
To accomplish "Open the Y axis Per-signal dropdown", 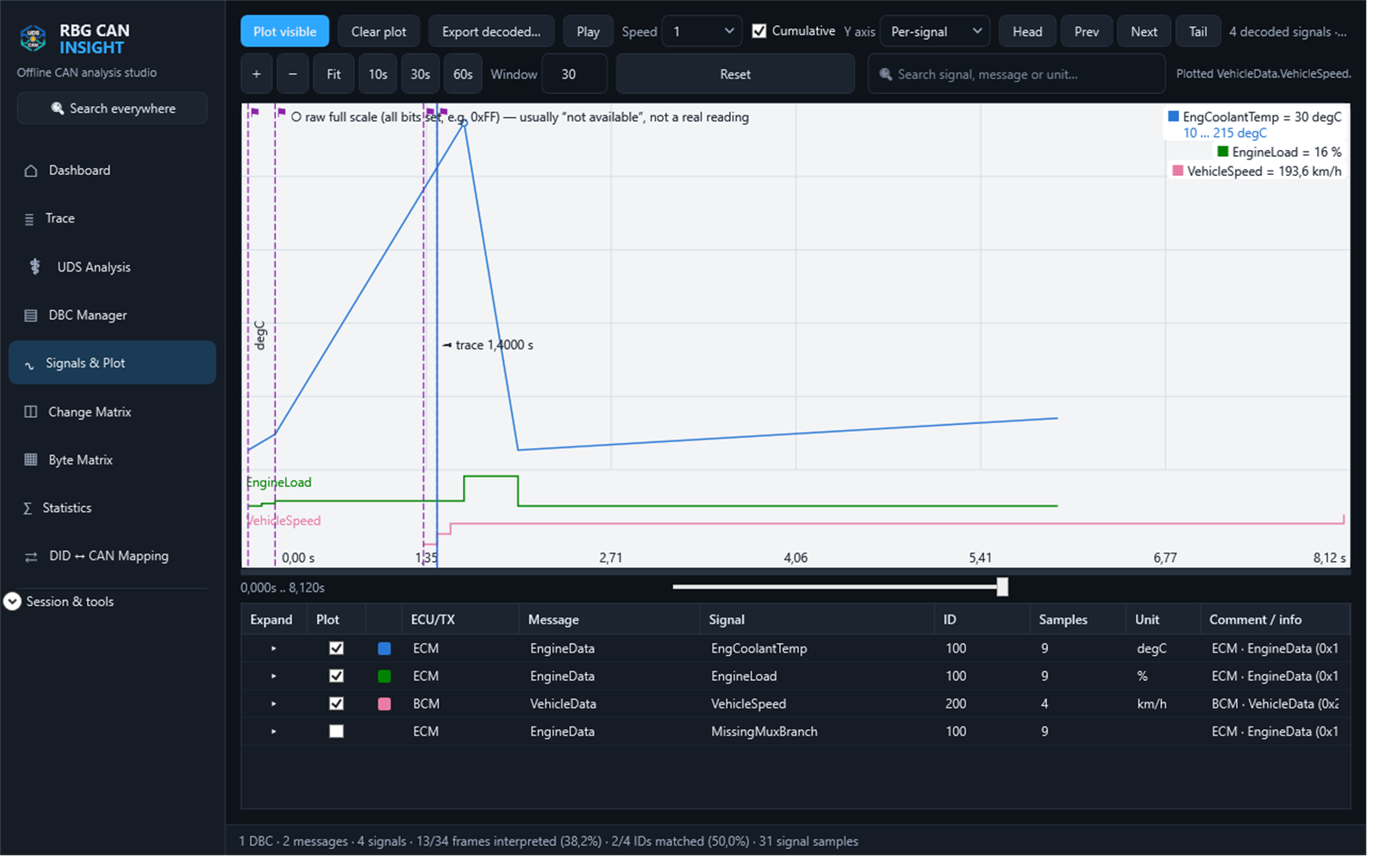I will coord(935,32).
